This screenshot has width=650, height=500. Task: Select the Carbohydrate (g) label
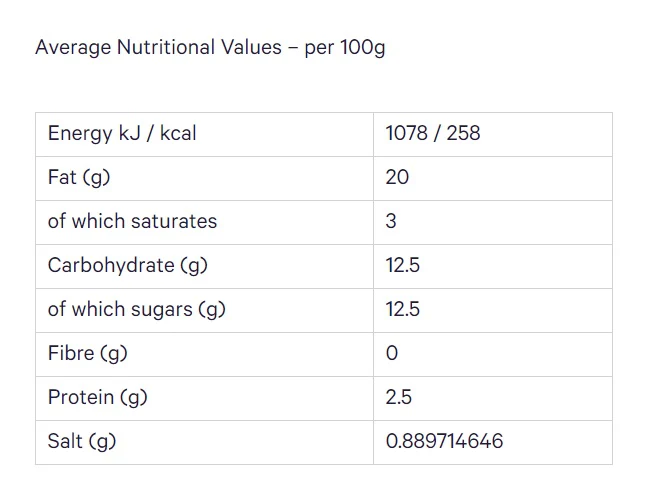tap(128, 265)
